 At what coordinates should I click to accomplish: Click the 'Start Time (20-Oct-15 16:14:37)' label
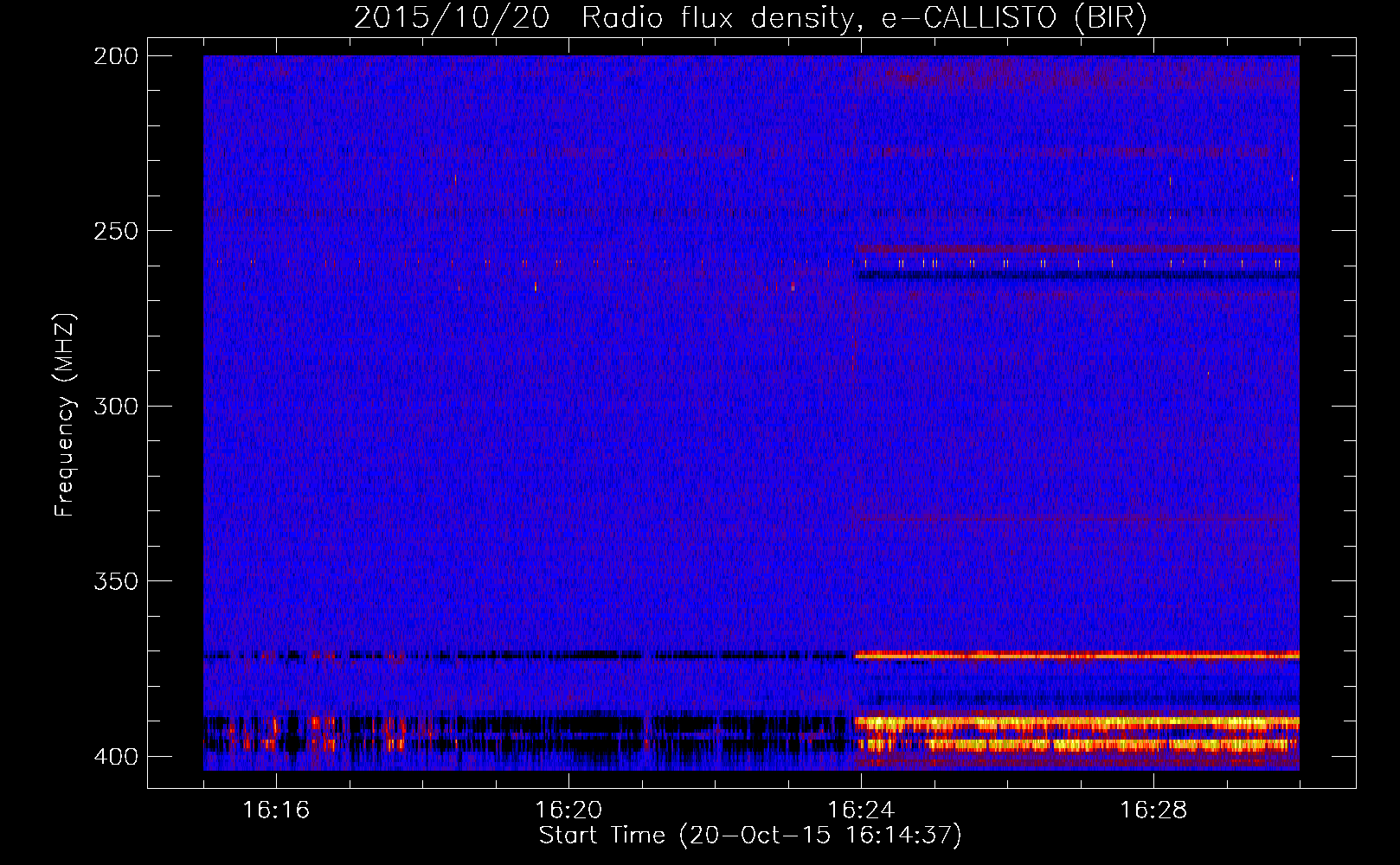[750, 836]
